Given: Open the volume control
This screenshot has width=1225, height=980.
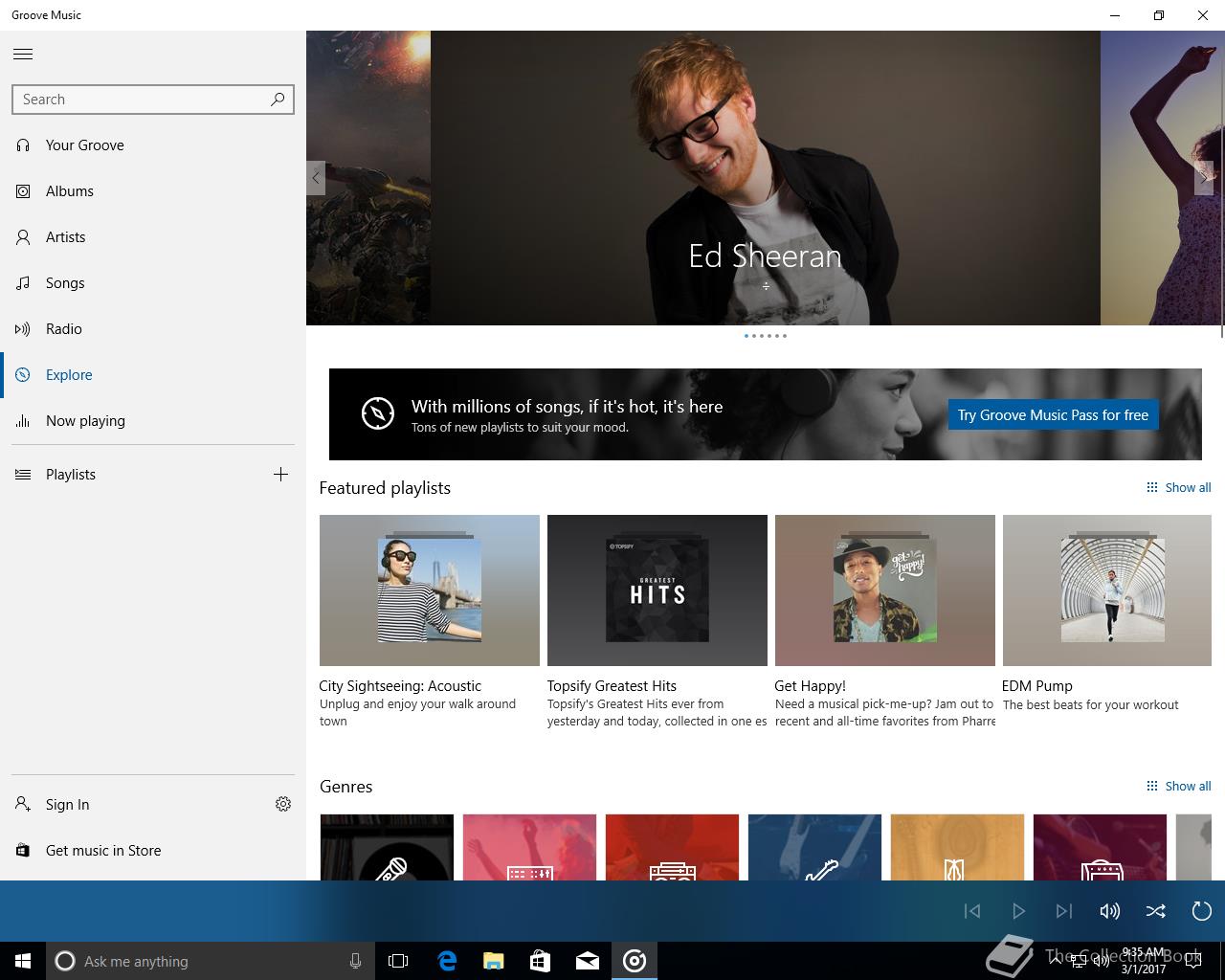Looking at the screenshot, I should click(1110, 911).
